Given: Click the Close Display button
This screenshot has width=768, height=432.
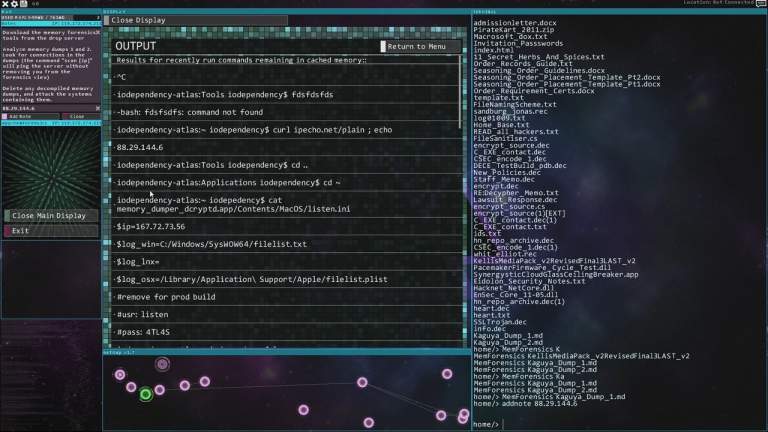Looking at the screenshot, I should [x=196, y=20].
